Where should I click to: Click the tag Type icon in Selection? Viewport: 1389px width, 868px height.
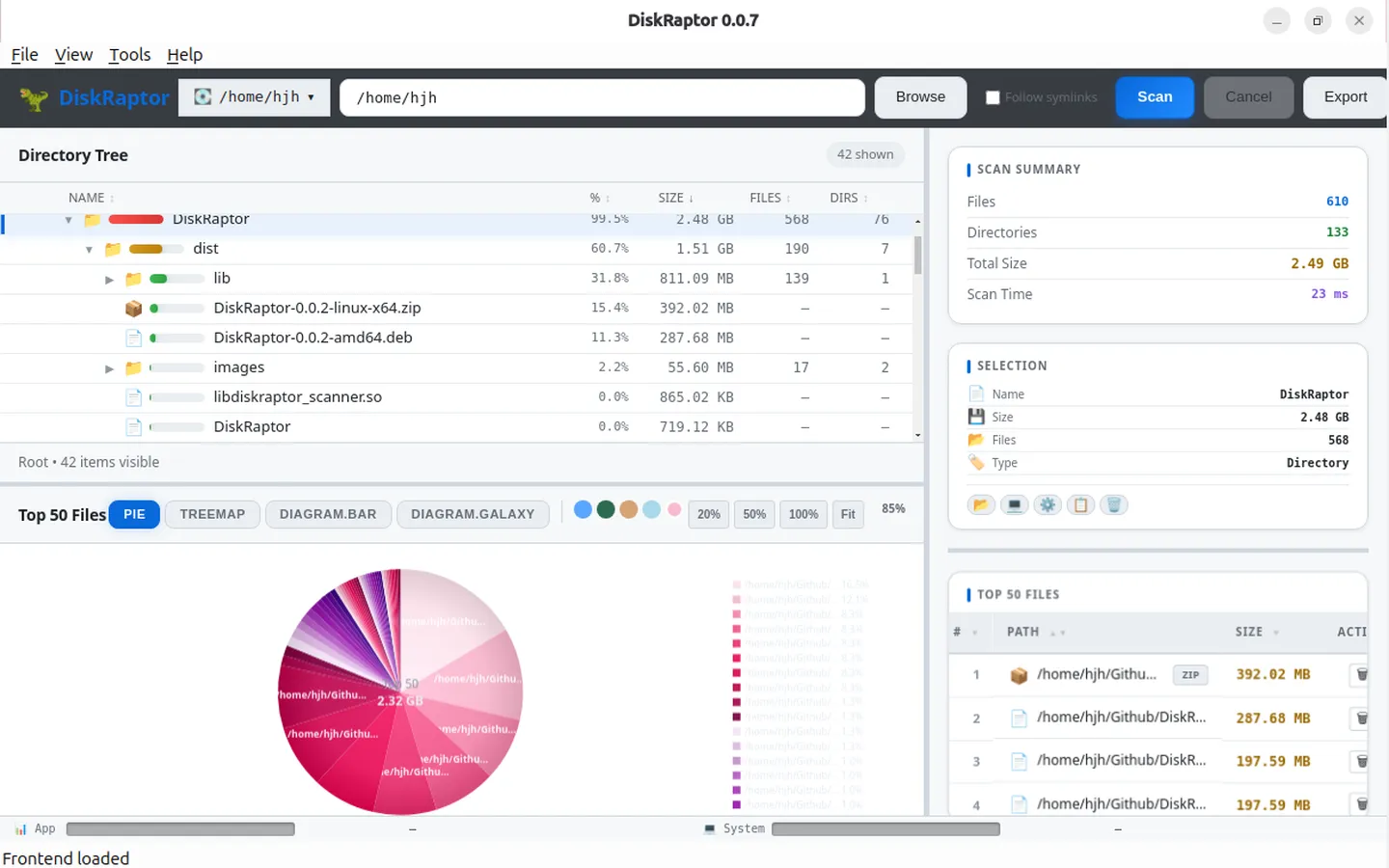[x=976, y=463]
